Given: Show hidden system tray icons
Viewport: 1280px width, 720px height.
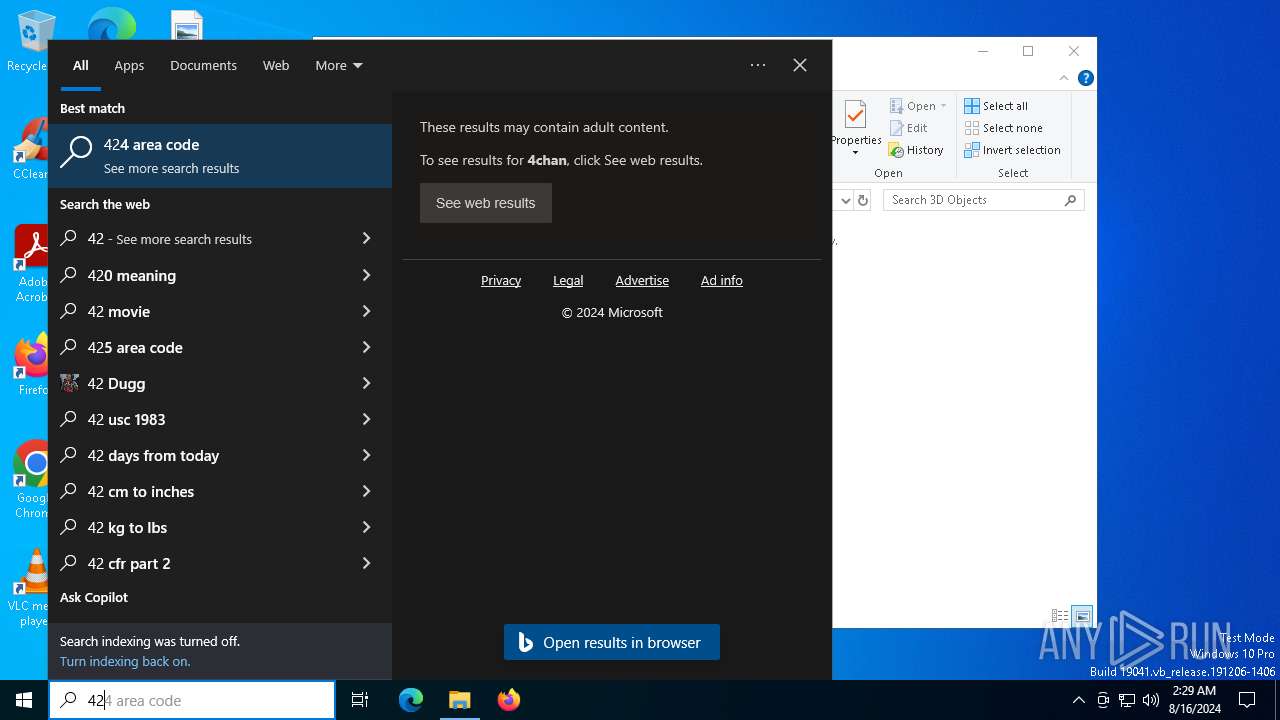Looking at the screenshot, I should tap(1078, 700).
